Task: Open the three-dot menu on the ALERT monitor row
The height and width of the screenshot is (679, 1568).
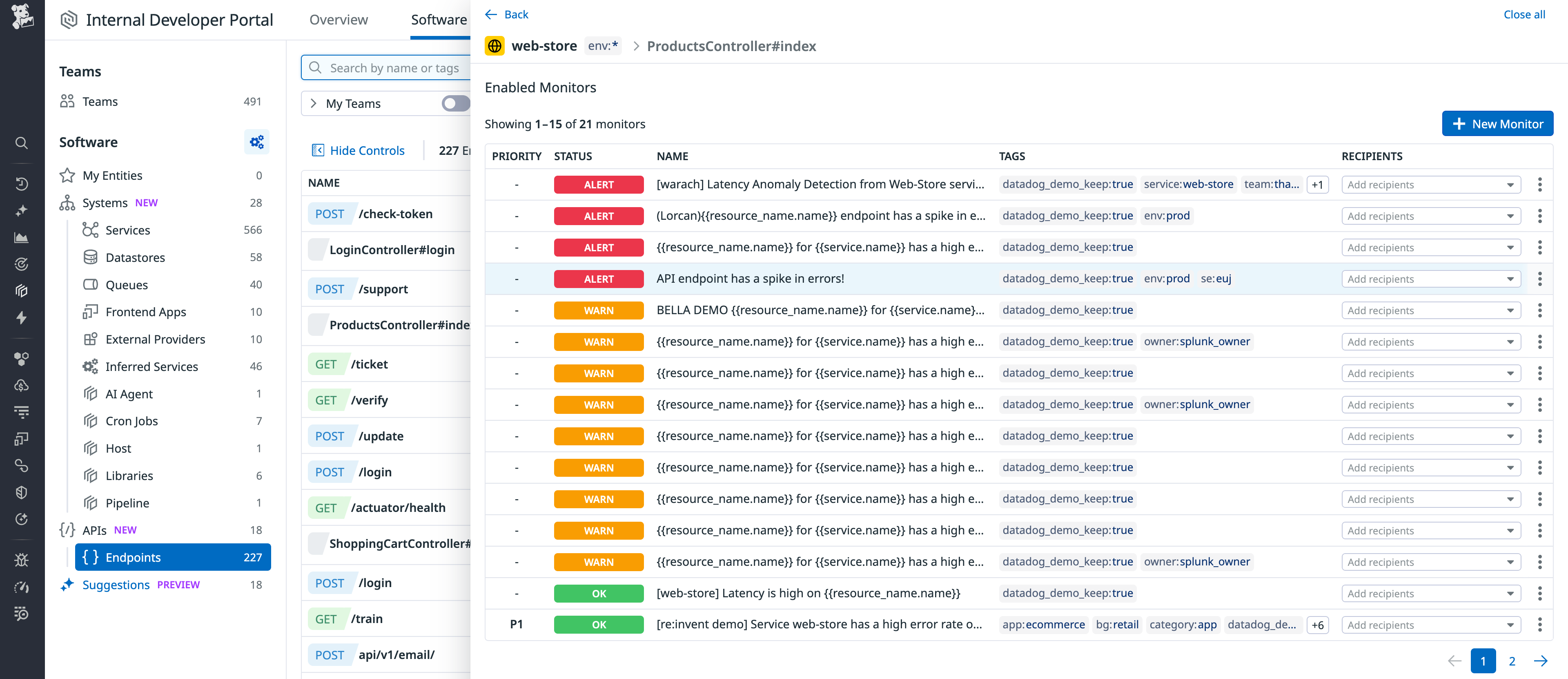Action: pyautogui.click(x=1541, y=185)
